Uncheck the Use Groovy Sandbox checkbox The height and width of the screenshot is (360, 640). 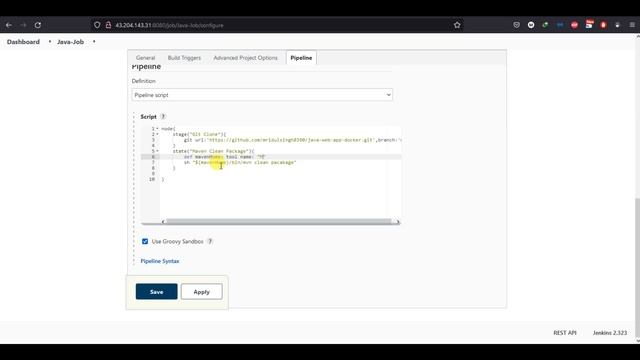point(145,242)
